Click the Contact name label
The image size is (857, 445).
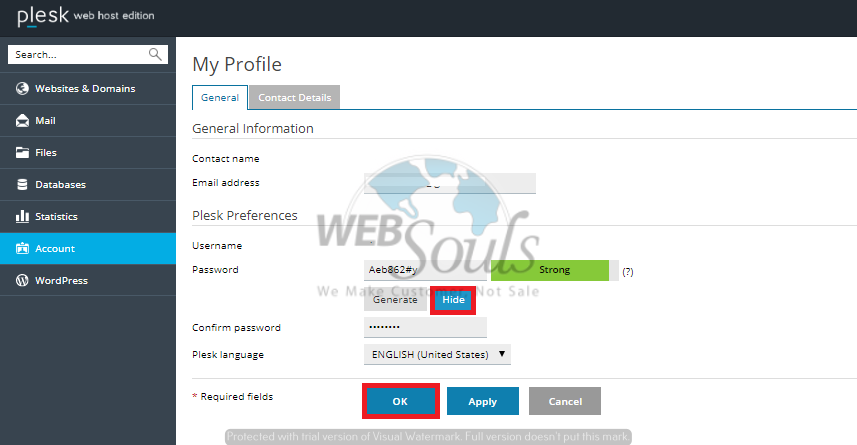pyautogui.click(x=226, y=159)
